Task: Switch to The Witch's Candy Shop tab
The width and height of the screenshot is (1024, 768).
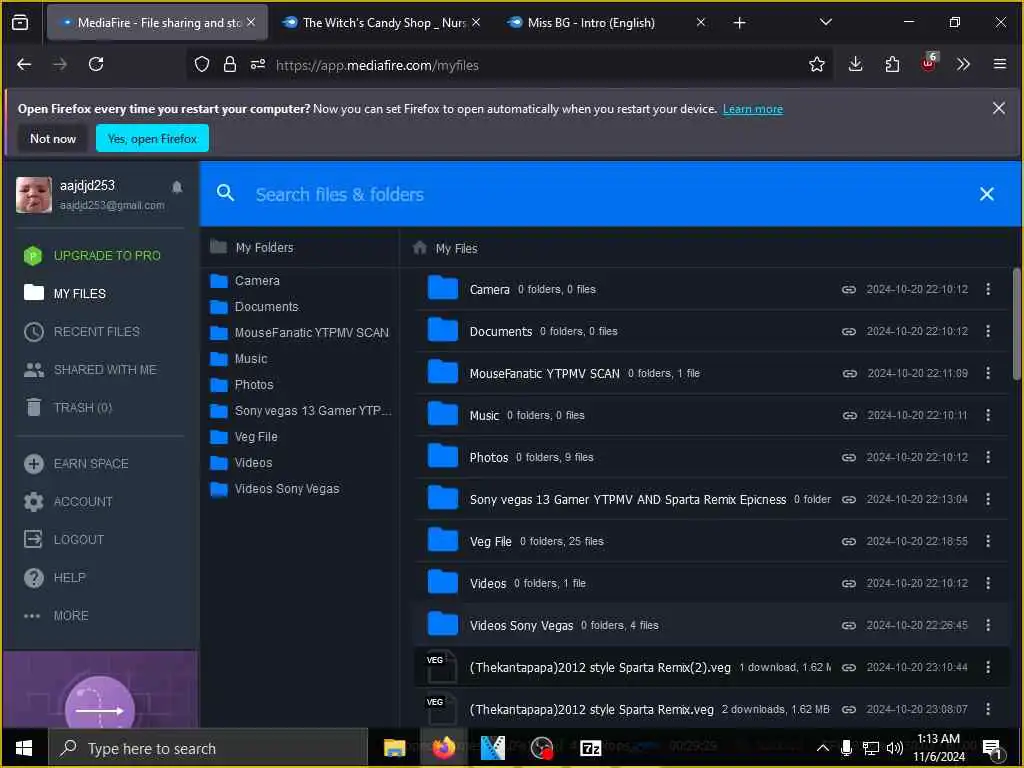Action: click(x=383, y=23)
